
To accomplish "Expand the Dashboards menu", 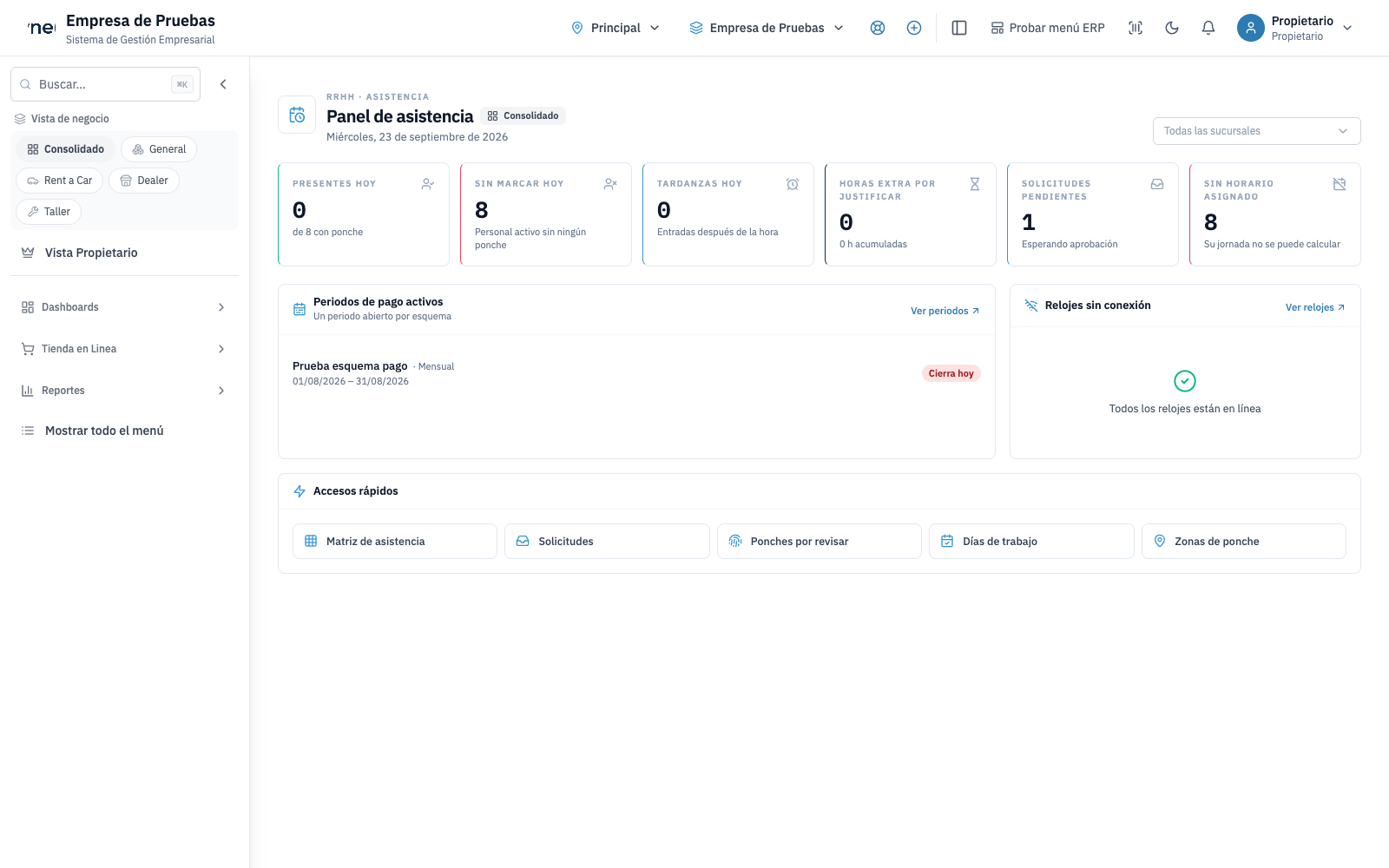I will [x=124, y=307].
